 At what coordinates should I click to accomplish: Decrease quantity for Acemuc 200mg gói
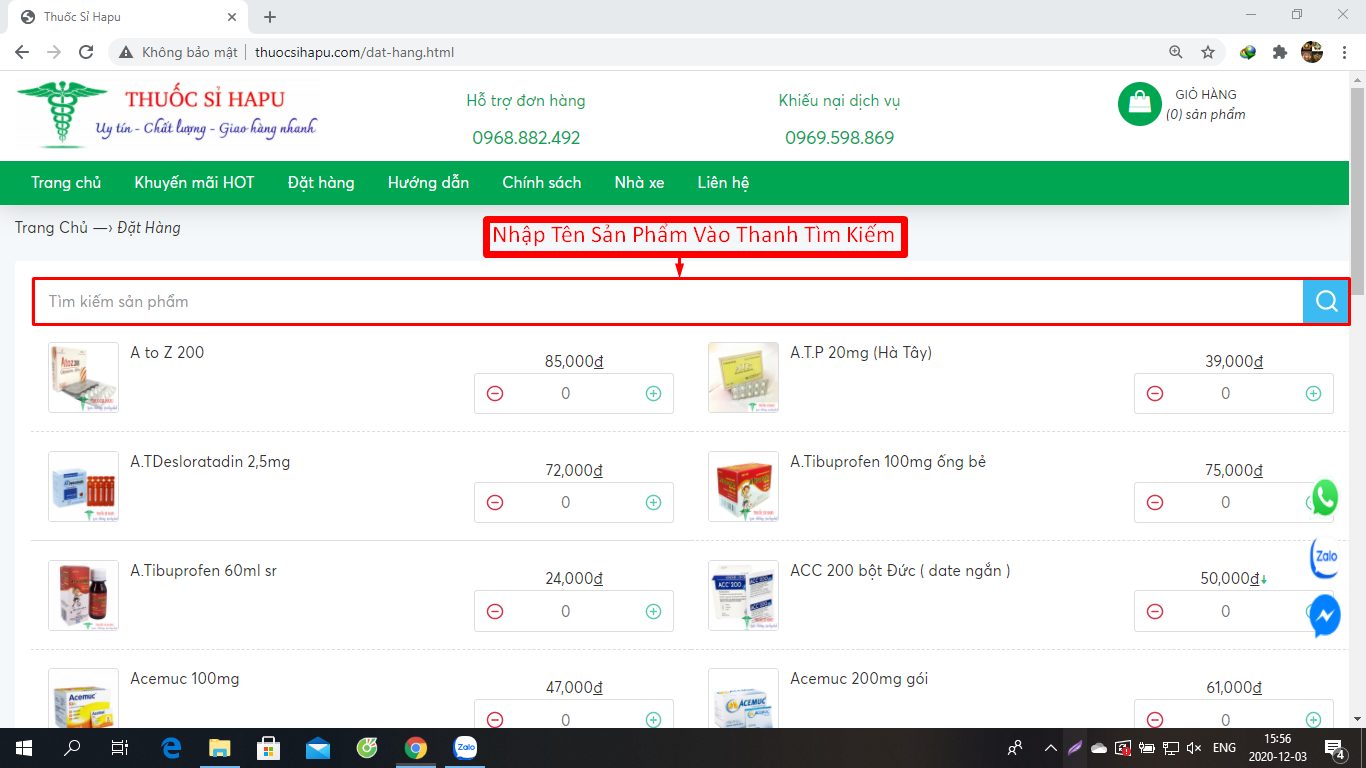[x=1155, y=719]
